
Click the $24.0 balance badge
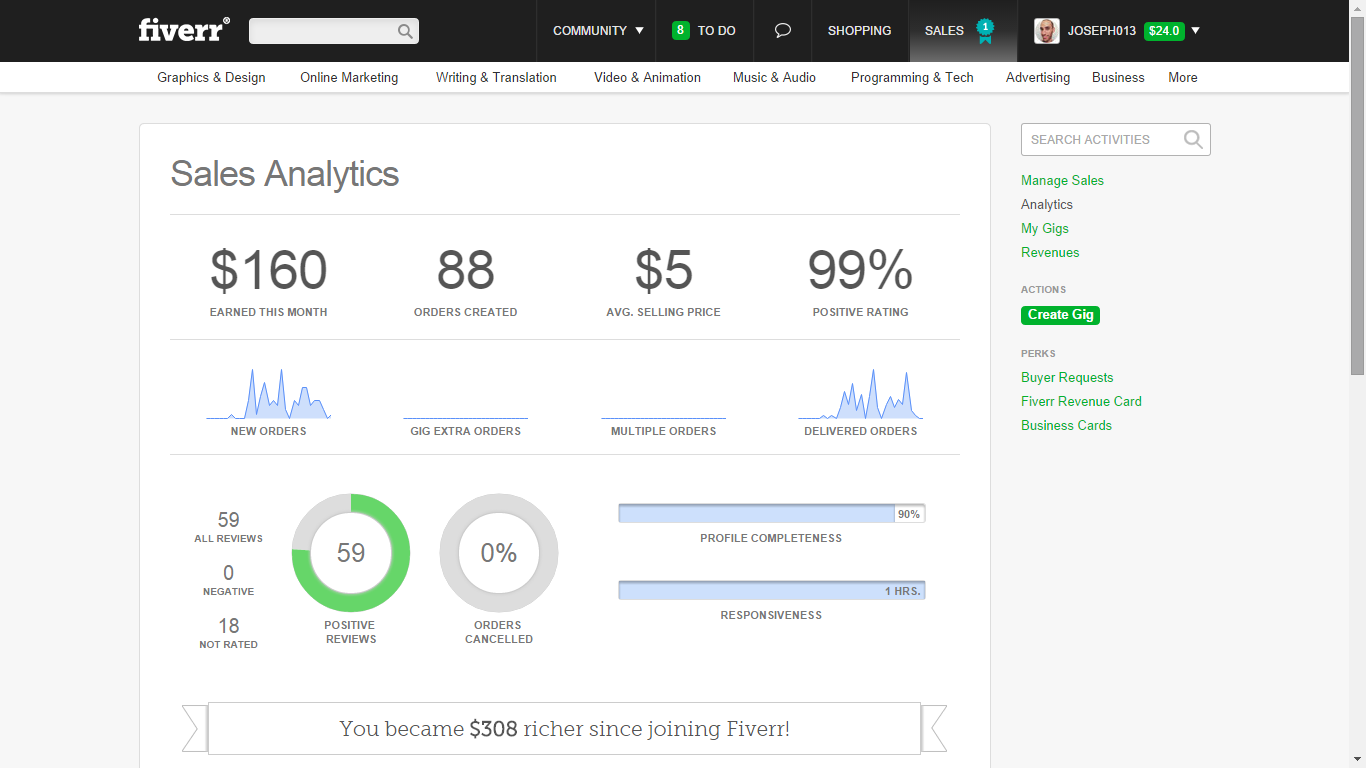coord(1164,31)
